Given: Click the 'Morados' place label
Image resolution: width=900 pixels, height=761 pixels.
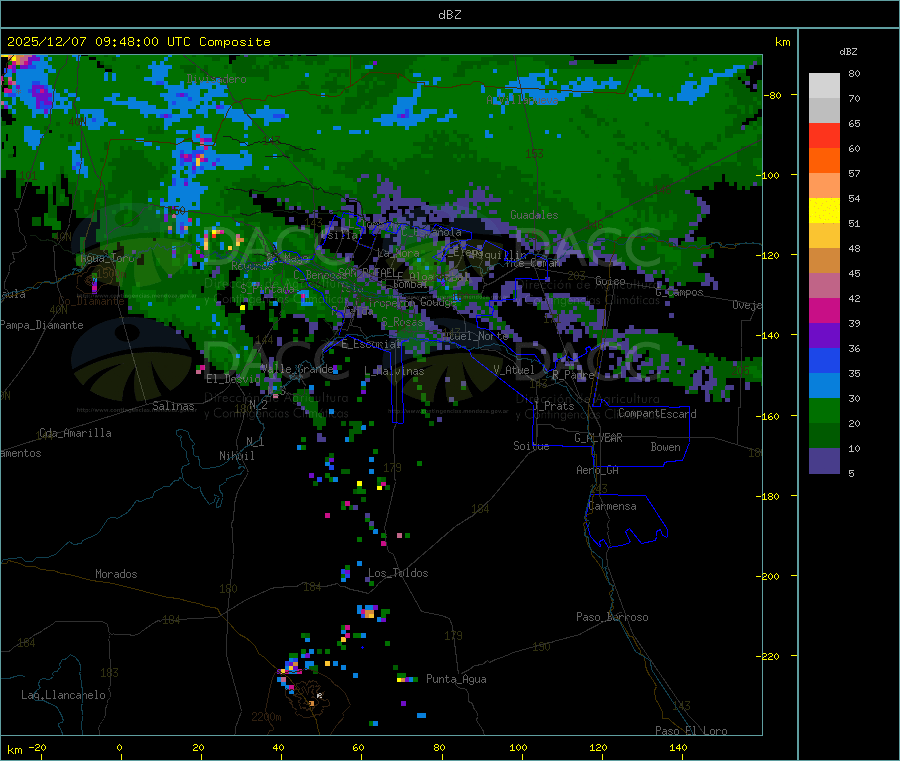Looking at the screenshot, I should tap(116, 574).
